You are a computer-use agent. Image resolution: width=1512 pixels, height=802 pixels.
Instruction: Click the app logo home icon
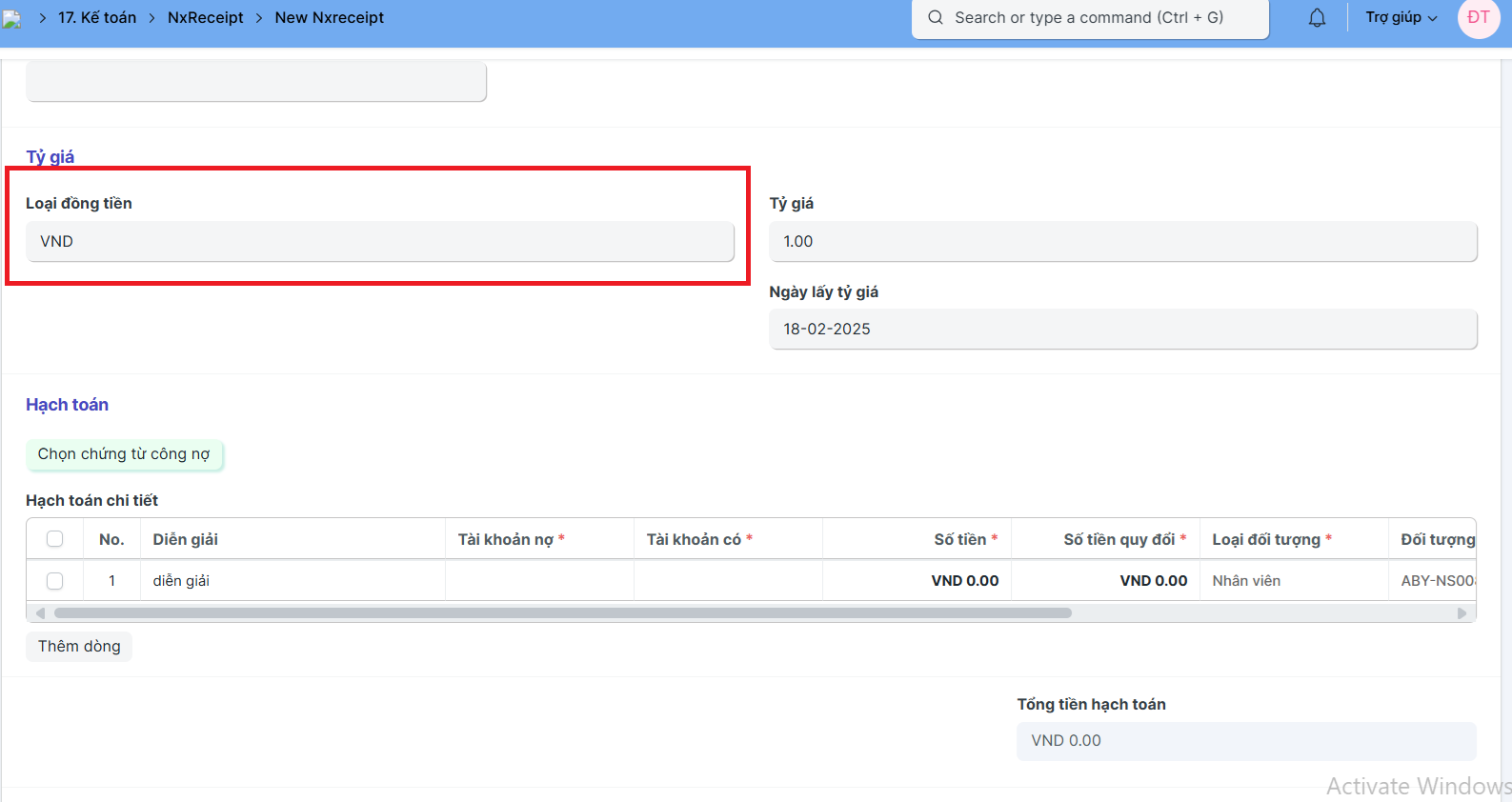pos(11,18)
